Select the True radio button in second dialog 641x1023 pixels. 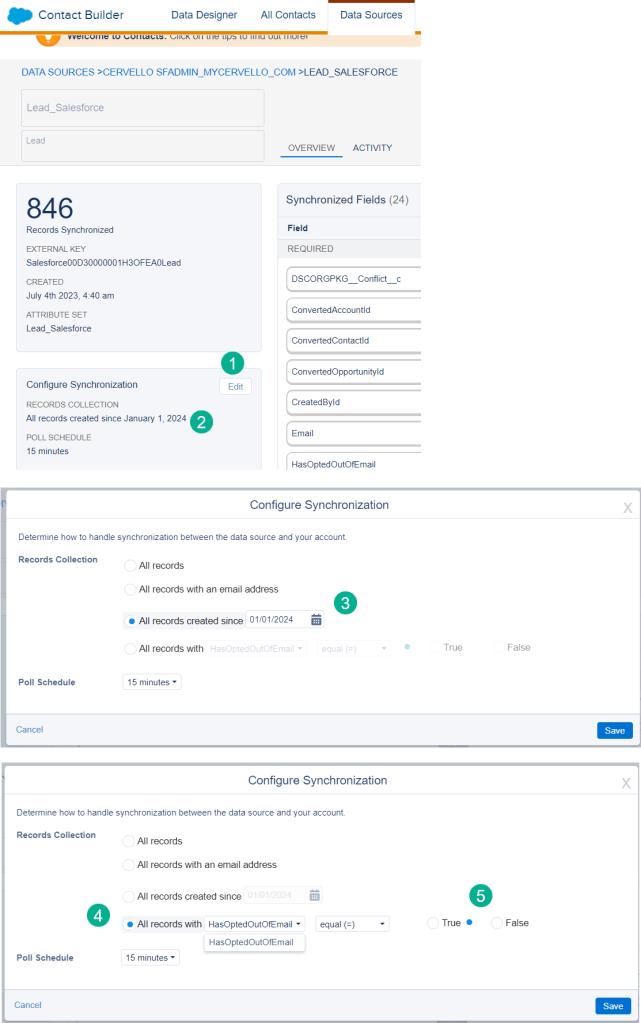coord(433,923)
